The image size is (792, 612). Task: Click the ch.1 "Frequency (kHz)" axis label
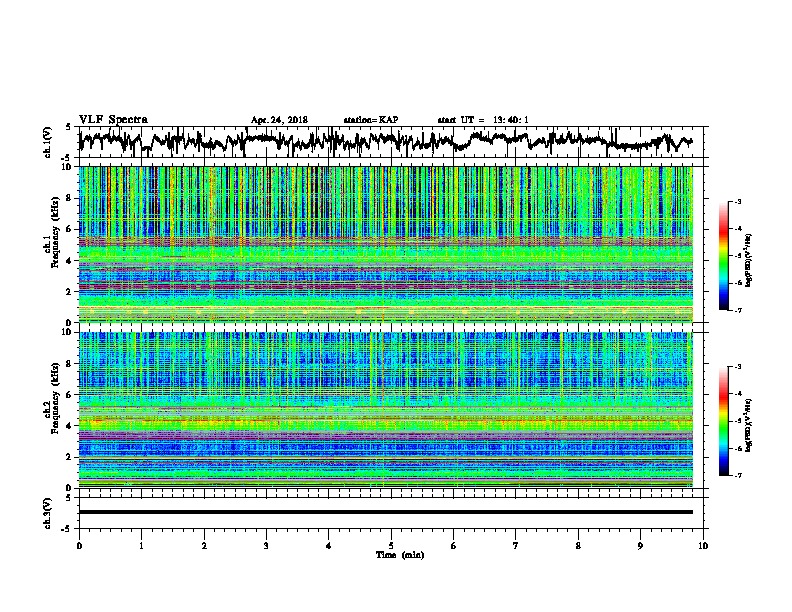55,233
